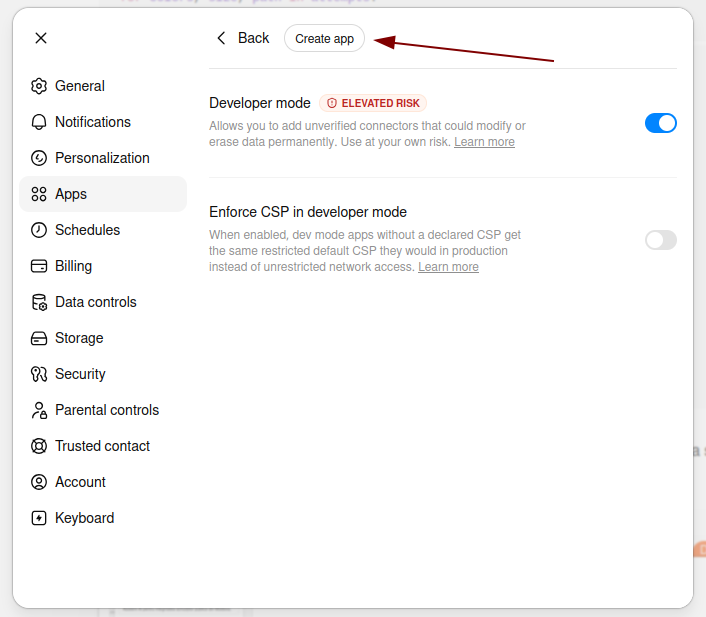The width and height of the screenshot is (706, 617).
Task: Click the Trusted contact lifebuoy icon
Action: pyautogui.click(x=39, y=446)
